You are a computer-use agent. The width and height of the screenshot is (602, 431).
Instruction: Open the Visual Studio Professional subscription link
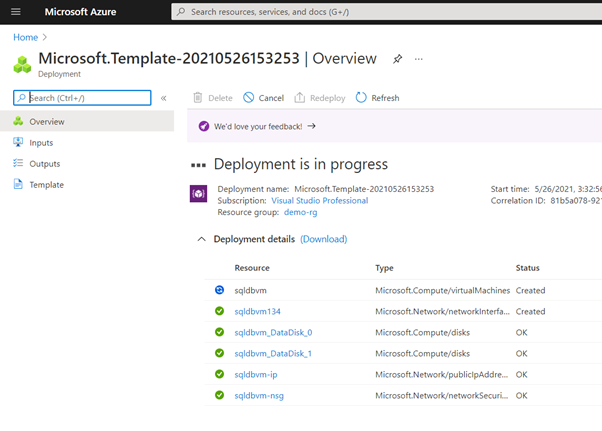pyautogui.click(x=319, y=201)
